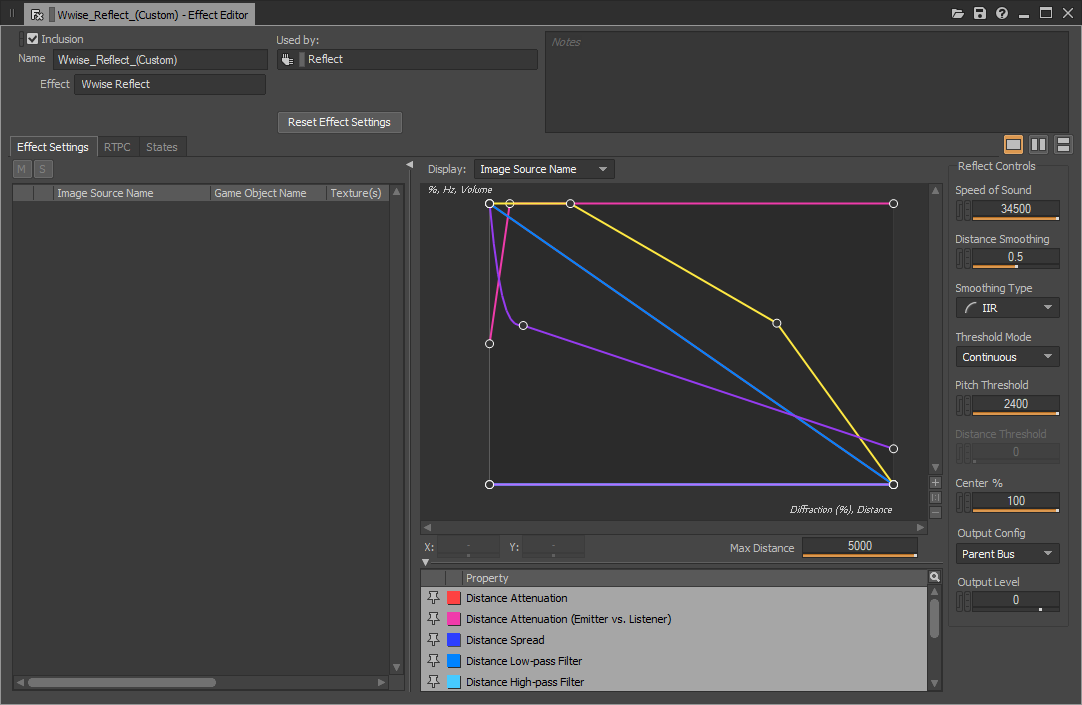The width and height of the screenshot is (1082, 705).
Task: Collapse the property list with the triangle expander
Action: 426,562
